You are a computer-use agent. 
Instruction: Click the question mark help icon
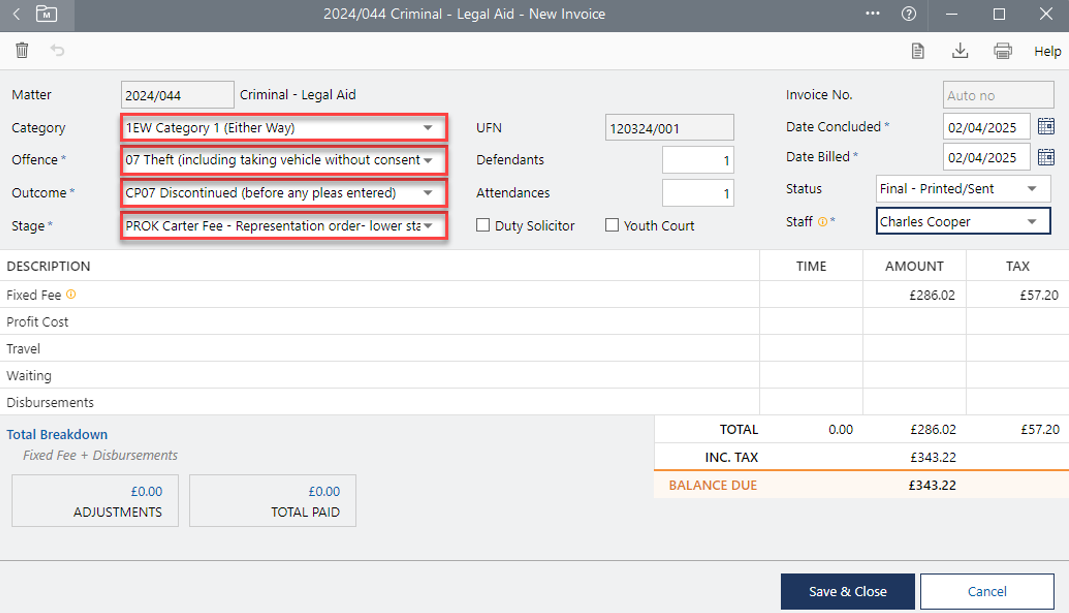pyautogui.click(x=908, y=14)
